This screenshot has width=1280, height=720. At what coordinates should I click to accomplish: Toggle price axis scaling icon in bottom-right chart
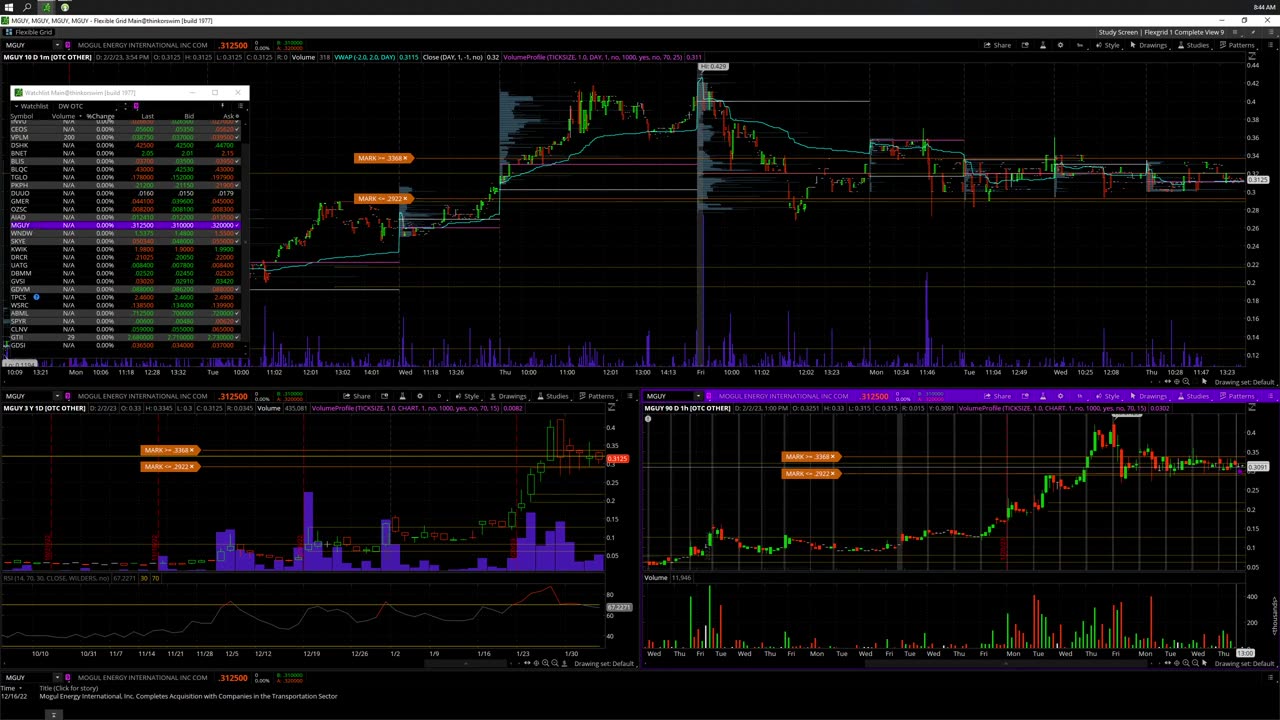point(1252,408)
